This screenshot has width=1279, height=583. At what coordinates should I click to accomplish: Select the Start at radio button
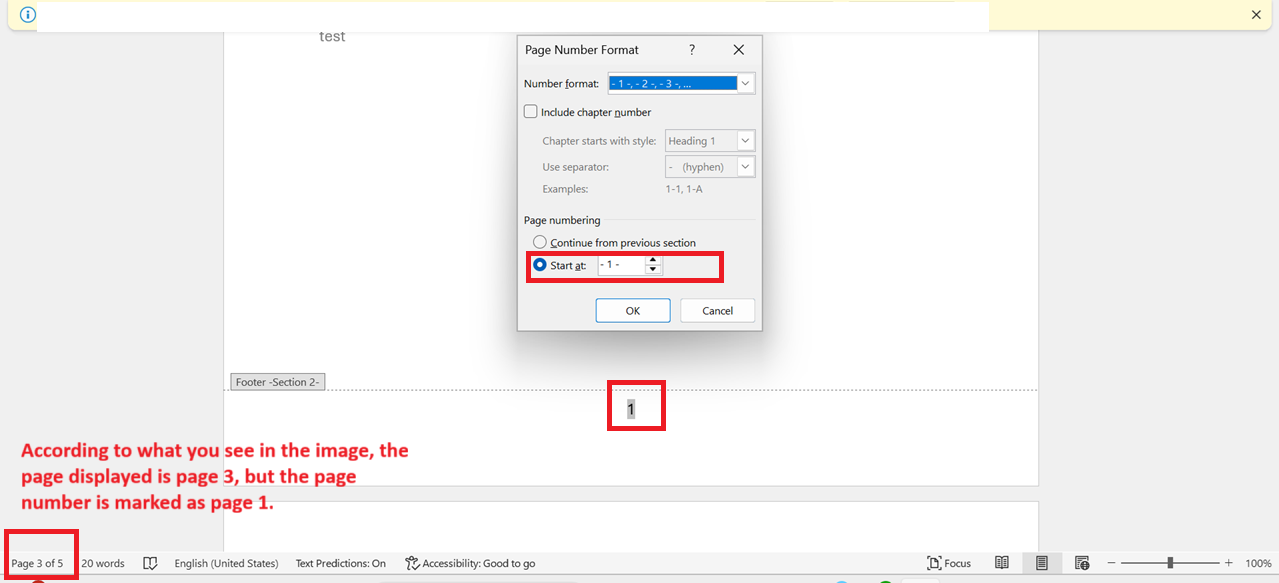[x=539, y=264]
